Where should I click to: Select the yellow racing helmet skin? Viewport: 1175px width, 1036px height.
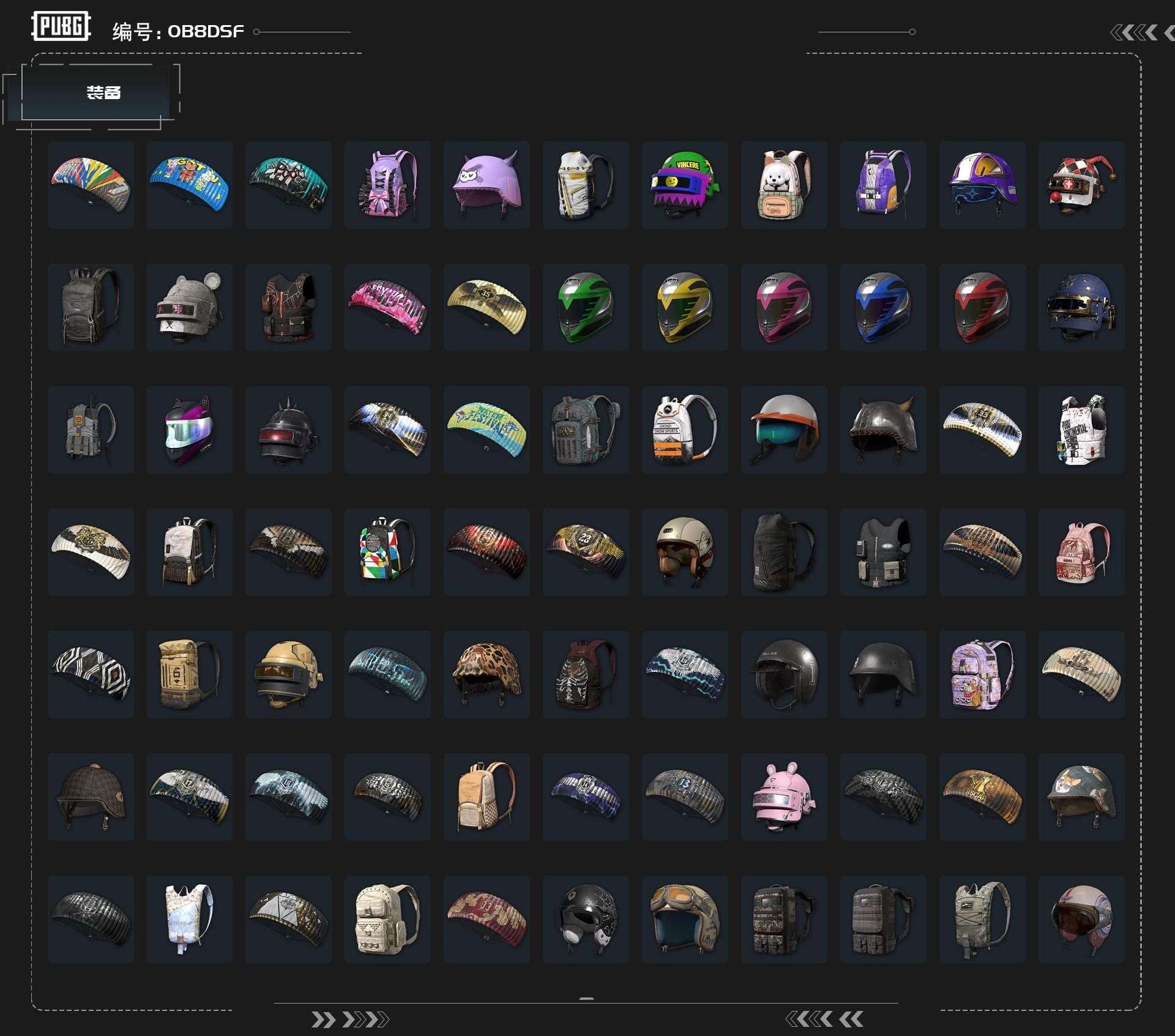click(685, 307)
